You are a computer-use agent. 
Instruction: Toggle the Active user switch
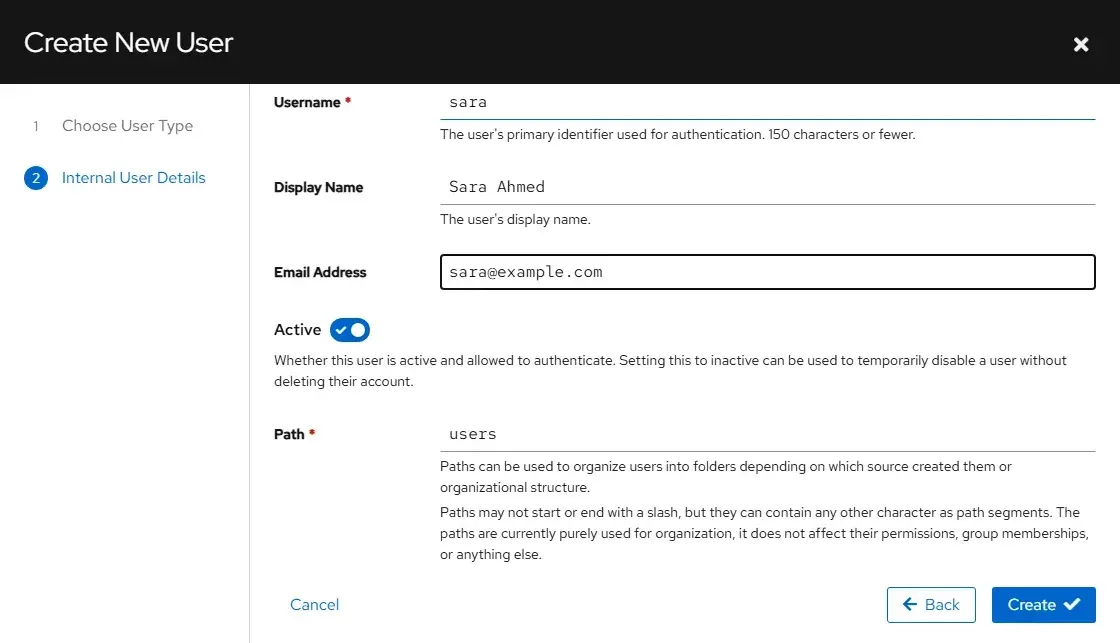pos(350,330)
